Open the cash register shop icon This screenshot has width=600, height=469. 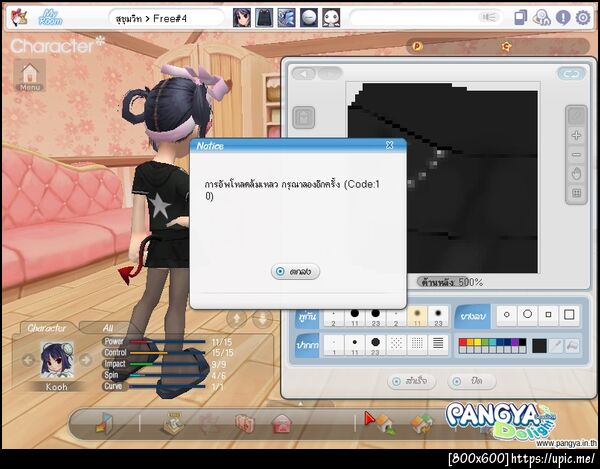pos(173,423)
